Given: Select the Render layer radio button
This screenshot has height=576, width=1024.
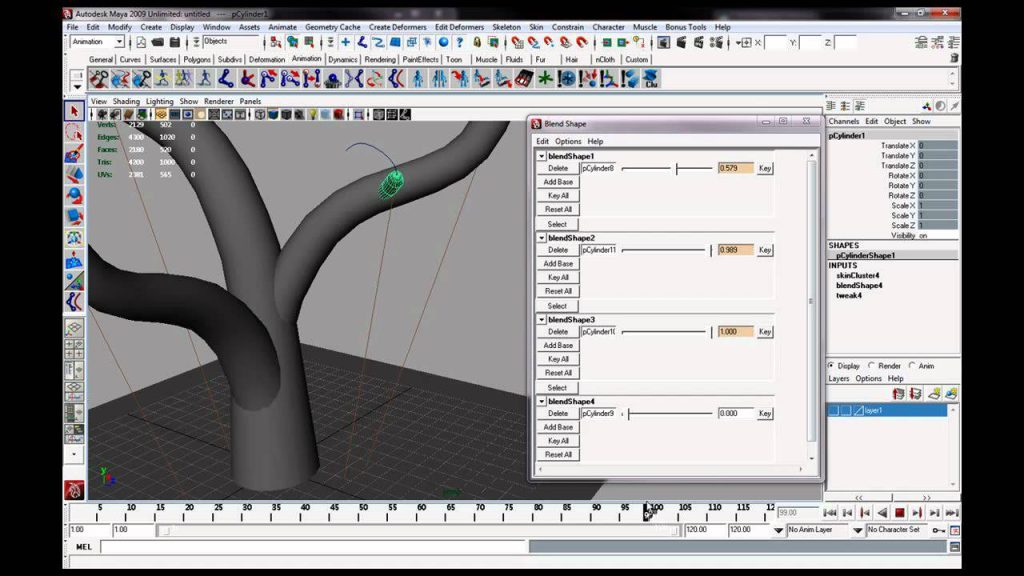Looking at the screenshot, I should (x=871, y=366).
